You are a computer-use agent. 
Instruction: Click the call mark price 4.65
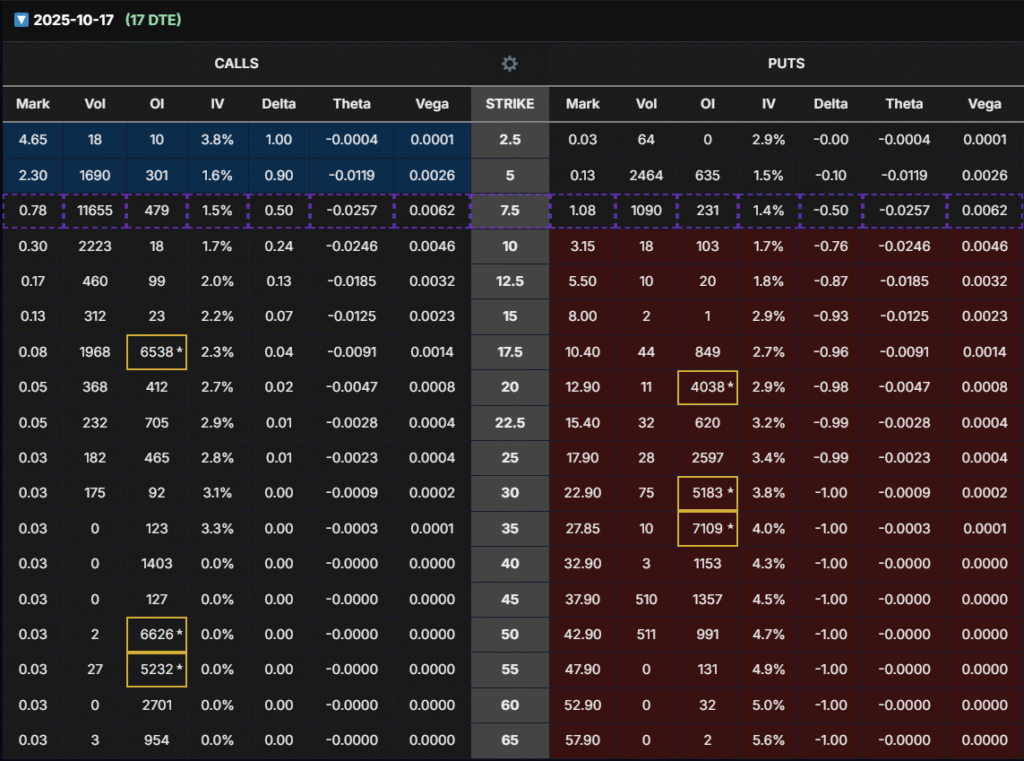33,140
